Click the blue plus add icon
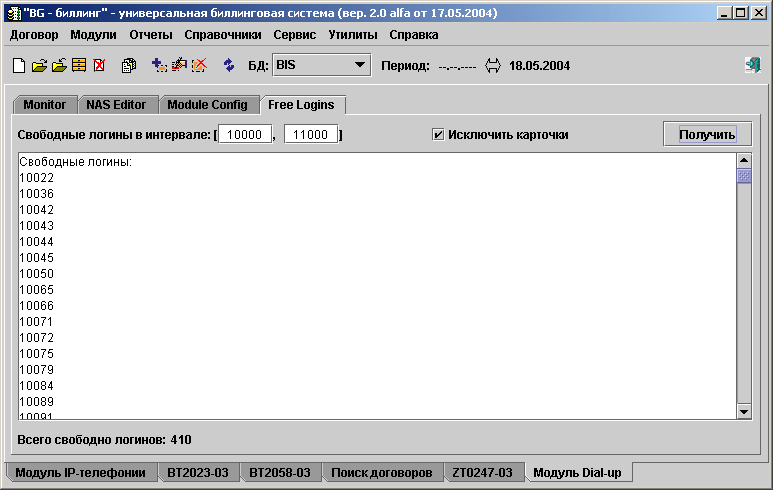This screenshot has width=773, height=490. [159, 66]
